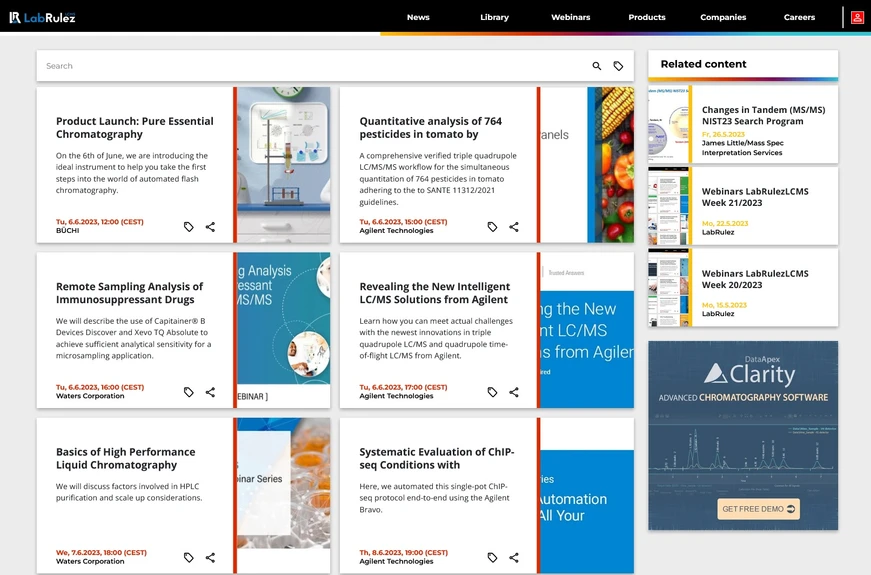Open Quantitative analysis of 764 pesticides title

pos(431,128)
